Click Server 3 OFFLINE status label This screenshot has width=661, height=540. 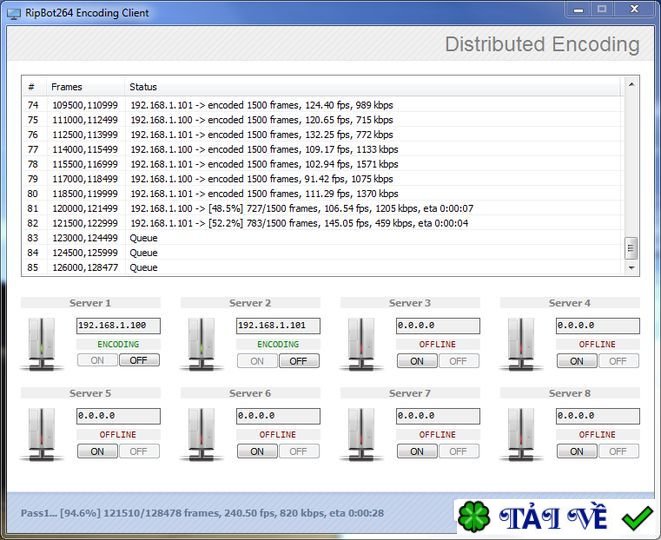tap(438, 344)
